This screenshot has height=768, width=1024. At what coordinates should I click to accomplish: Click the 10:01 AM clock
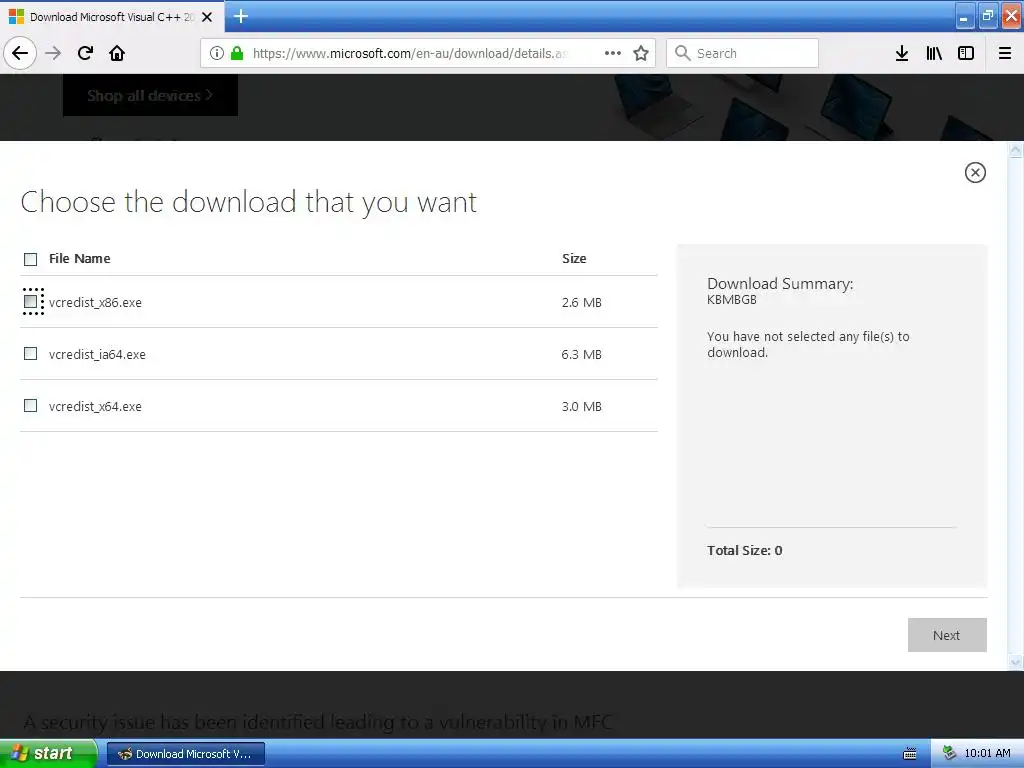[x=987, y=754]
